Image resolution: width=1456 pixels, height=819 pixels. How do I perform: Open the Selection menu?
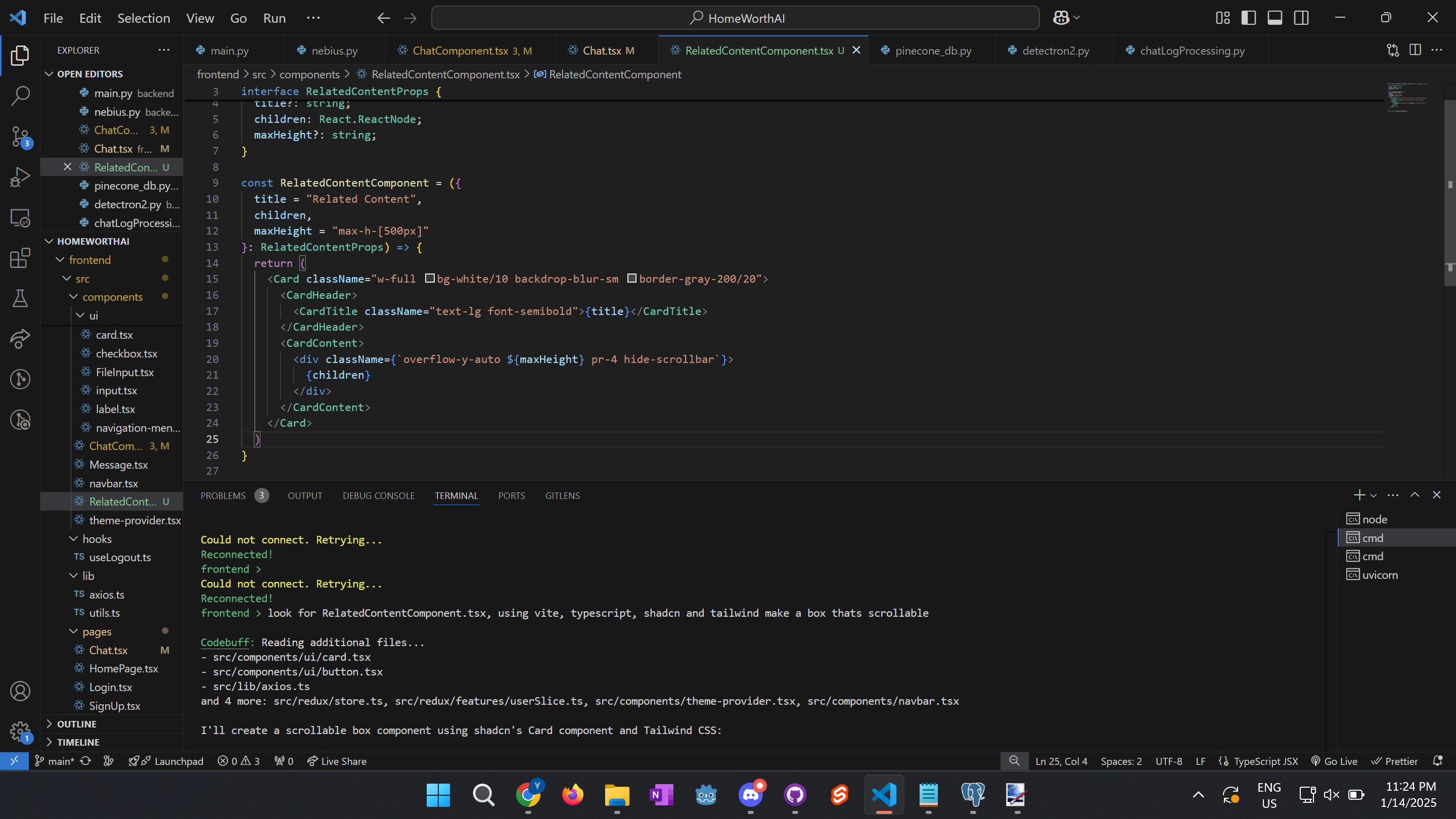144,18
